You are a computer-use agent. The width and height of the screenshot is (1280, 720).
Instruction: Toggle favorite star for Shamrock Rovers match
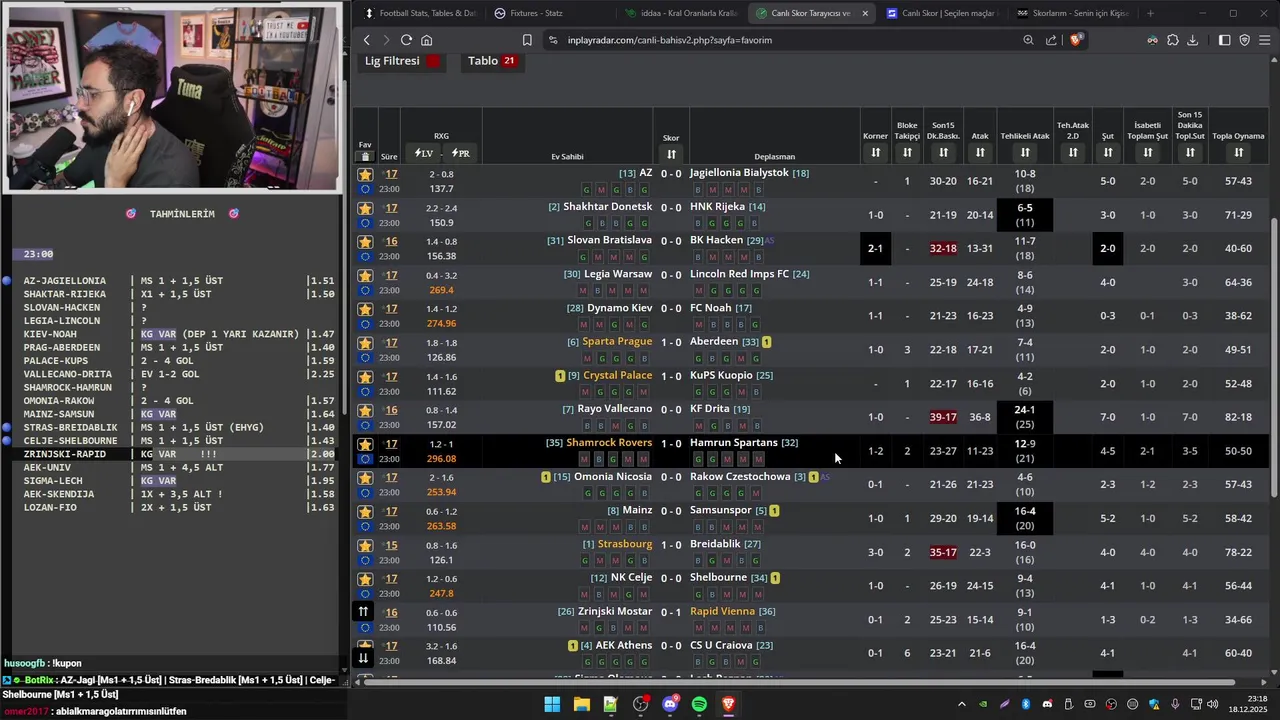pos(365,444)
